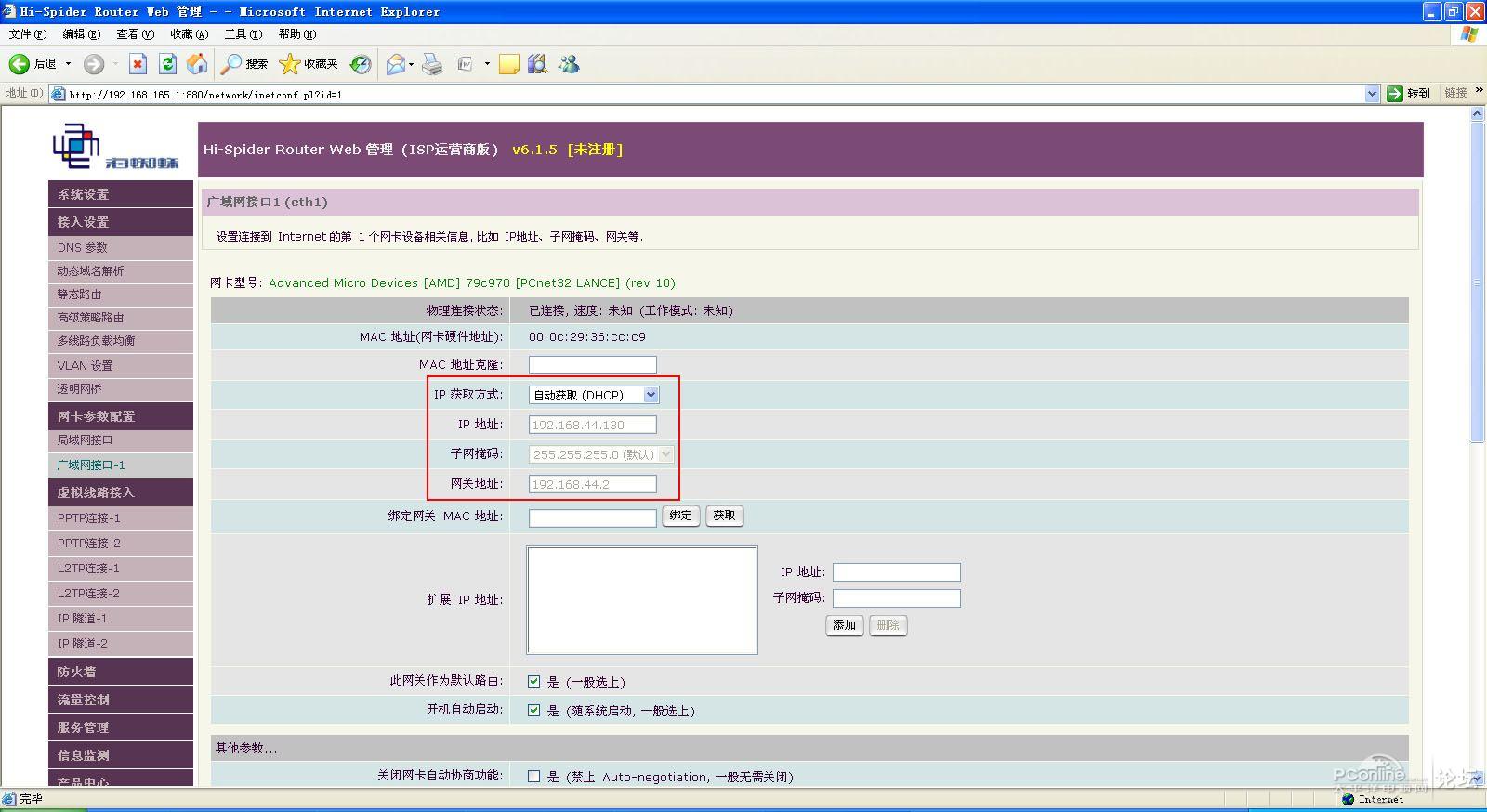Open 透明网桥 in sidebar
The height and width of the screenshot is (812, 1487).
point(121,388)
